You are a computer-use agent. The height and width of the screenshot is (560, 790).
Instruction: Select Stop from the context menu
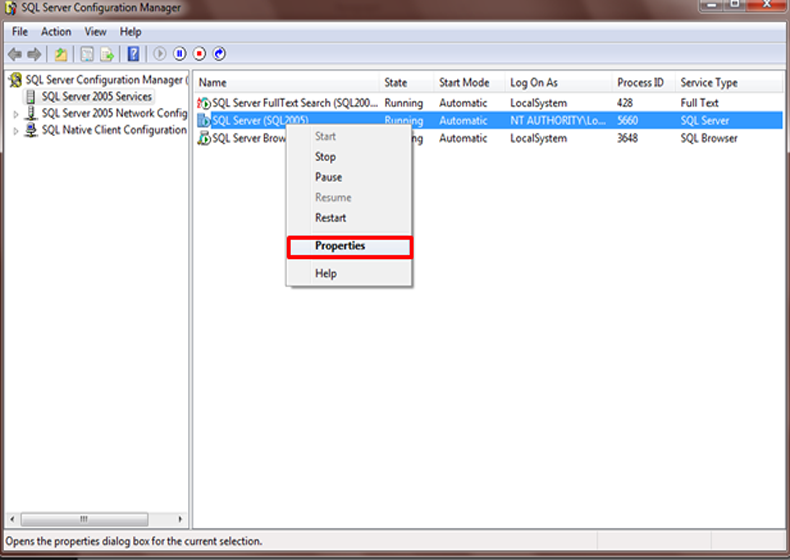tap(325, 157)
